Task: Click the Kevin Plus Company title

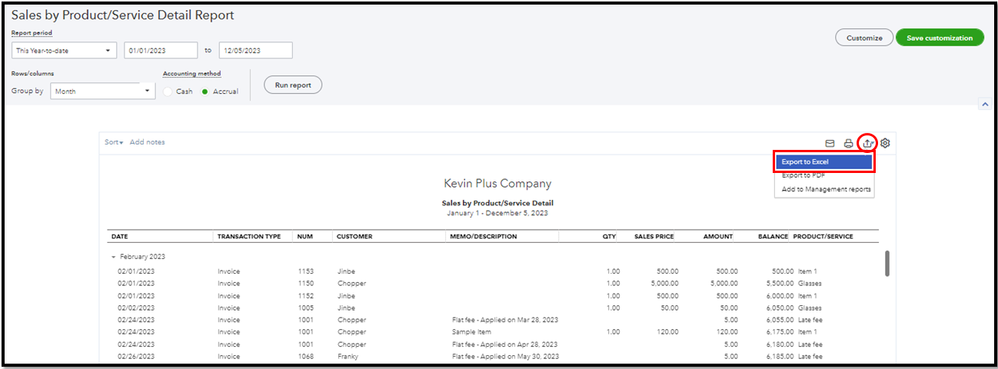Action: [497, 184]
